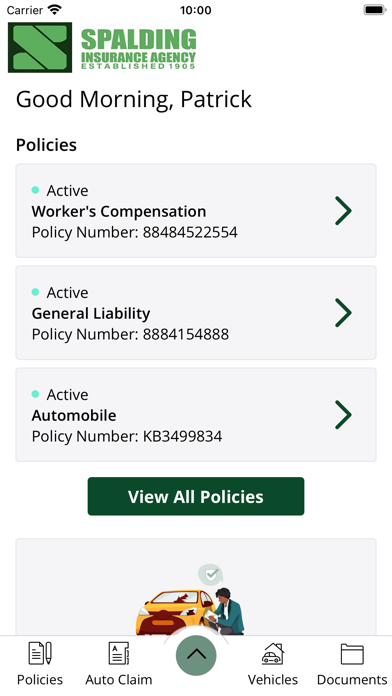Tap the Auto Claim document icon
This screenshot has height=696, width=392.
(x=119, y=653)
